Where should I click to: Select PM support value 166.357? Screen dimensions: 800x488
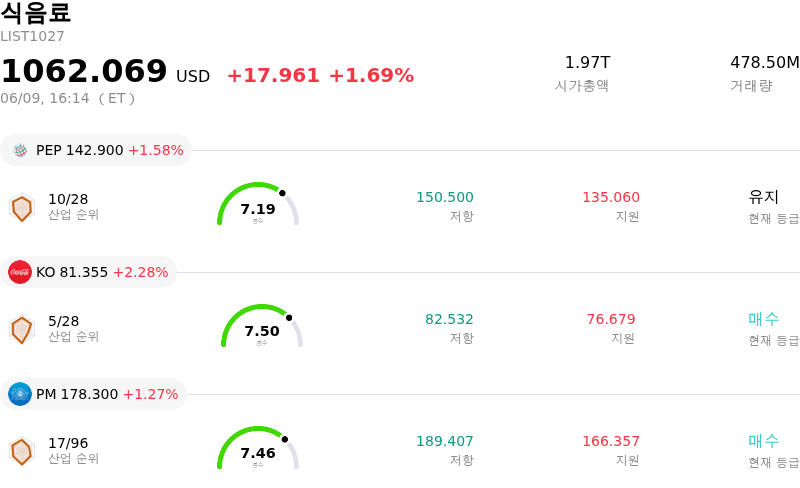point(611,441)
